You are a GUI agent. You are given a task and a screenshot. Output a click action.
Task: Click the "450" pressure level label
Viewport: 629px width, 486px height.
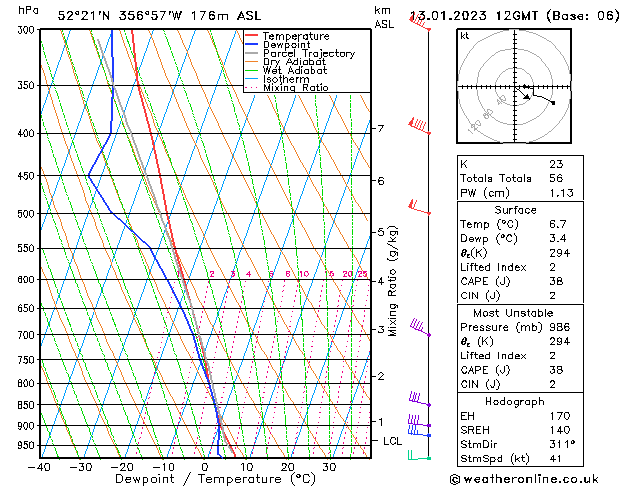coord(28,176)
